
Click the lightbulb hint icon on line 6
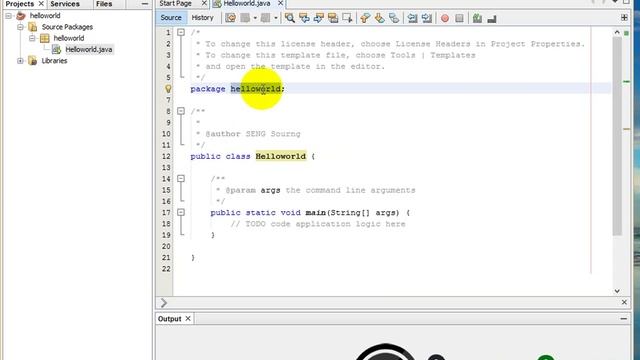168,89
